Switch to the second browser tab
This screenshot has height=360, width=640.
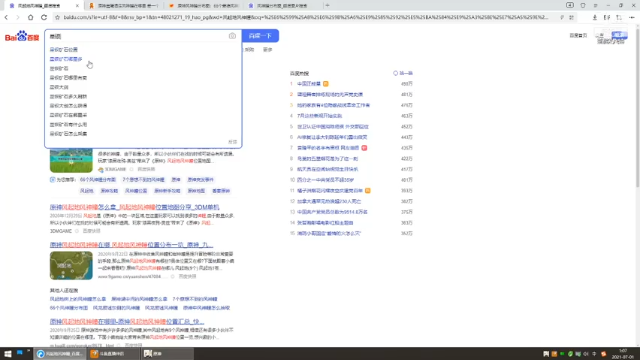point(124,6)
